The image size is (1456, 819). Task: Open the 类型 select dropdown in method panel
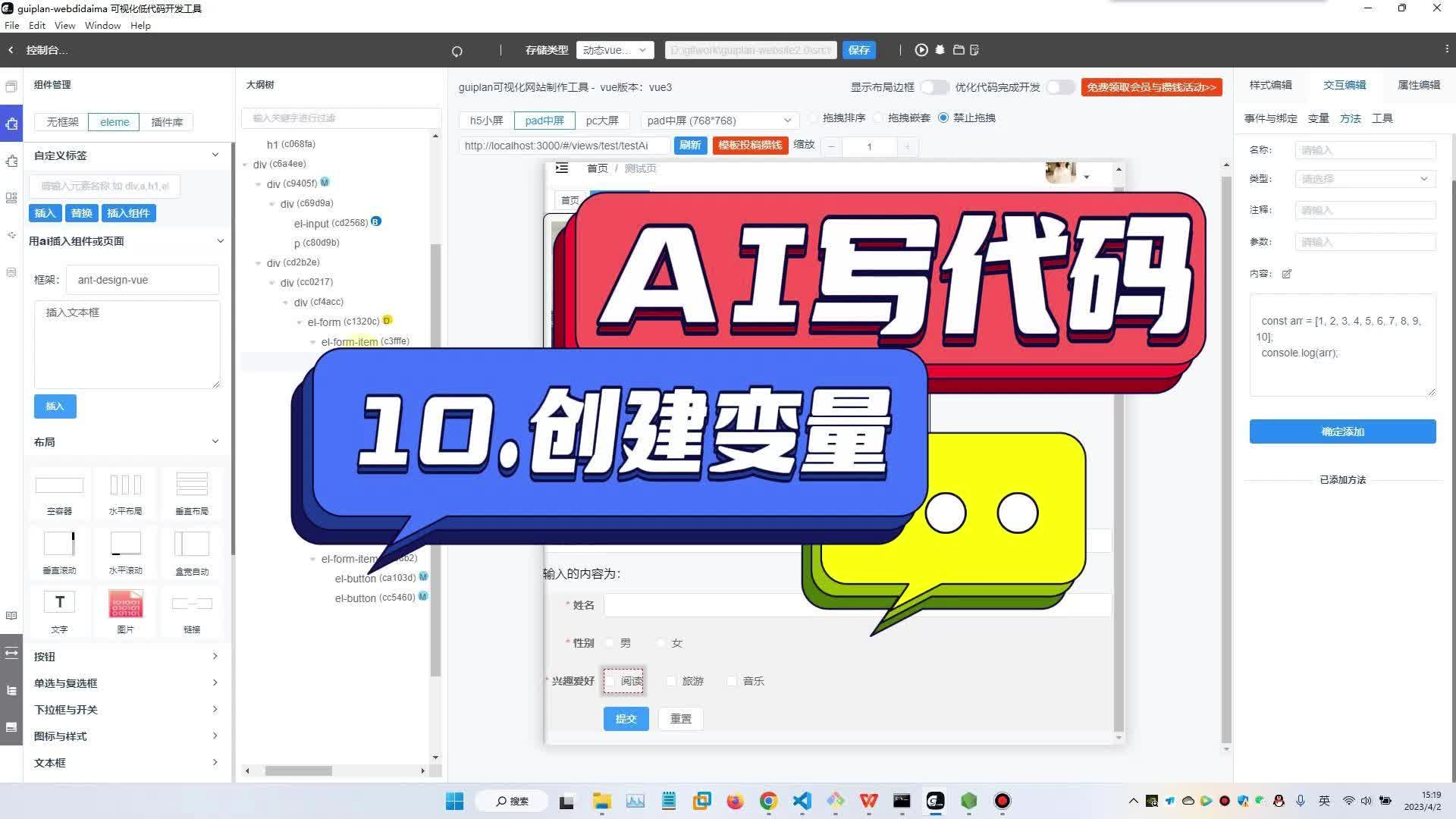pos(1365,179)
